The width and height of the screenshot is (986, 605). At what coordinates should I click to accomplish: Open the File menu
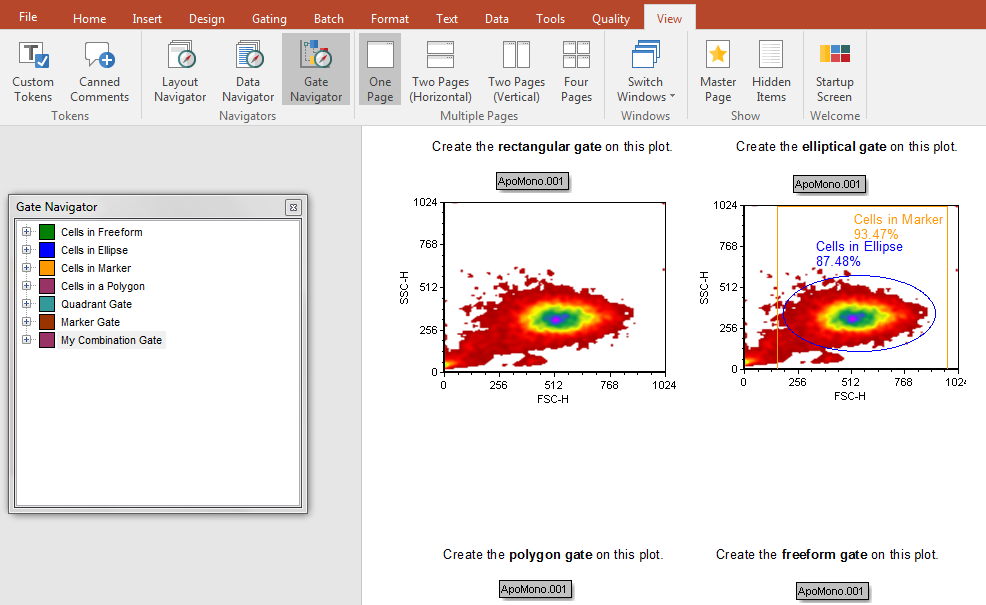tap(28, 18)
